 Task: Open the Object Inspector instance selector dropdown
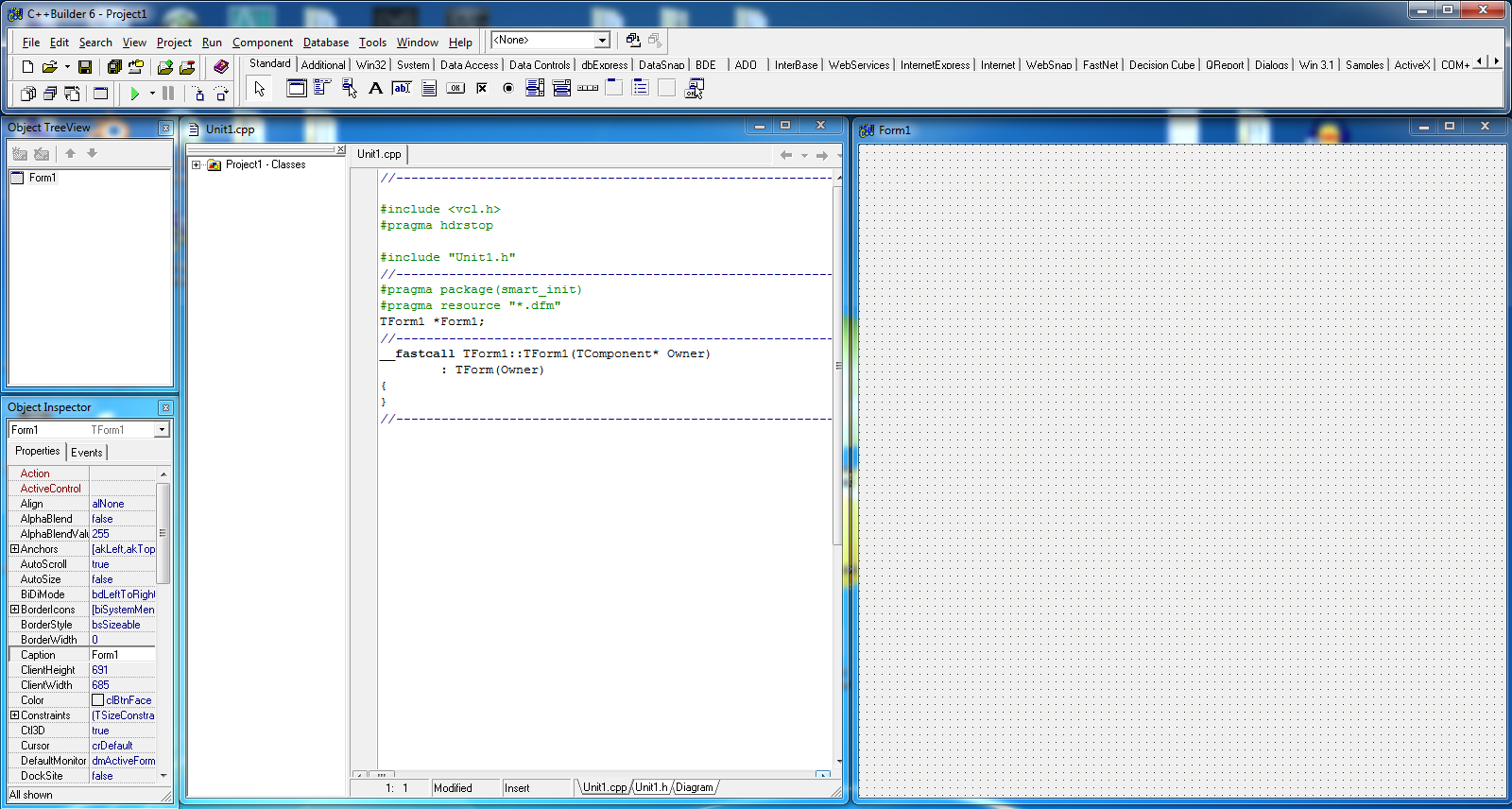[x=162, y=430]
